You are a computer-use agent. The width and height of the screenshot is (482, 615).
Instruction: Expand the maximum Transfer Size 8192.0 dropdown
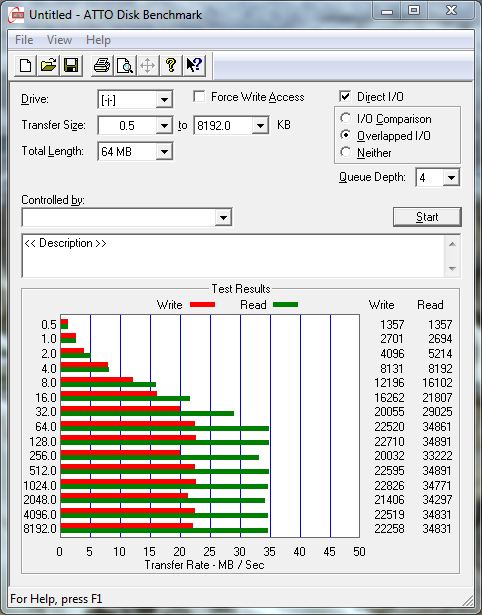point(260,126)
